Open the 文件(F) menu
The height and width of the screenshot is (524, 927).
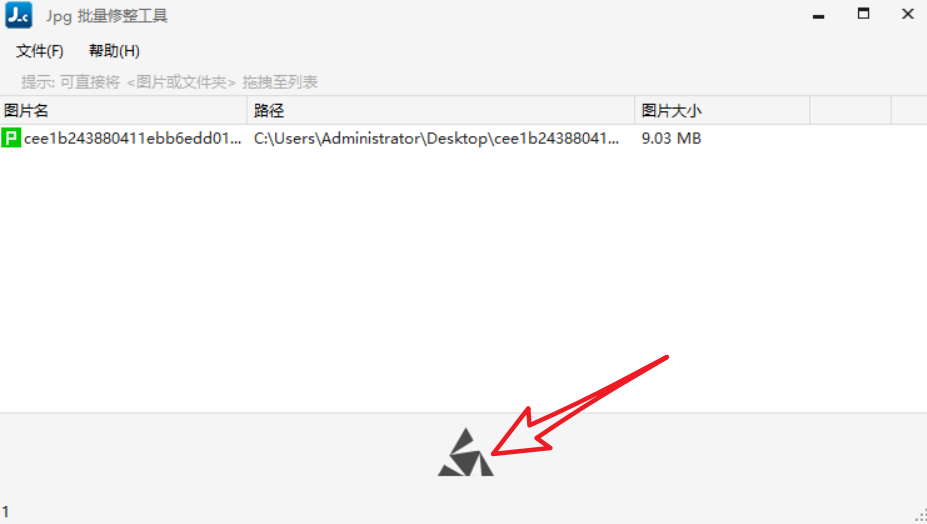(x=40, y=51)
